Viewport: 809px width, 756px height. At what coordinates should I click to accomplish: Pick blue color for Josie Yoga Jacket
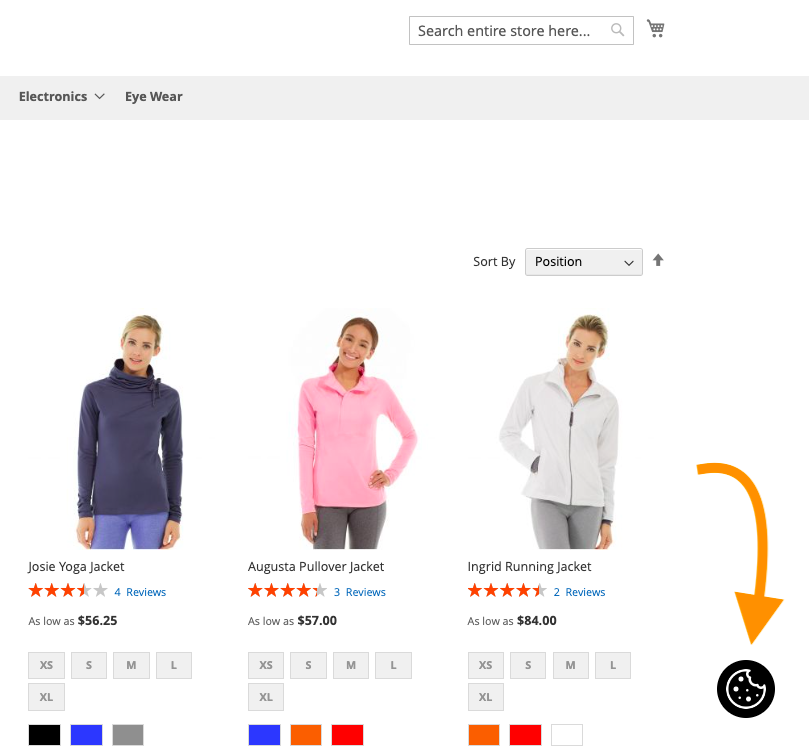point(86,735)
